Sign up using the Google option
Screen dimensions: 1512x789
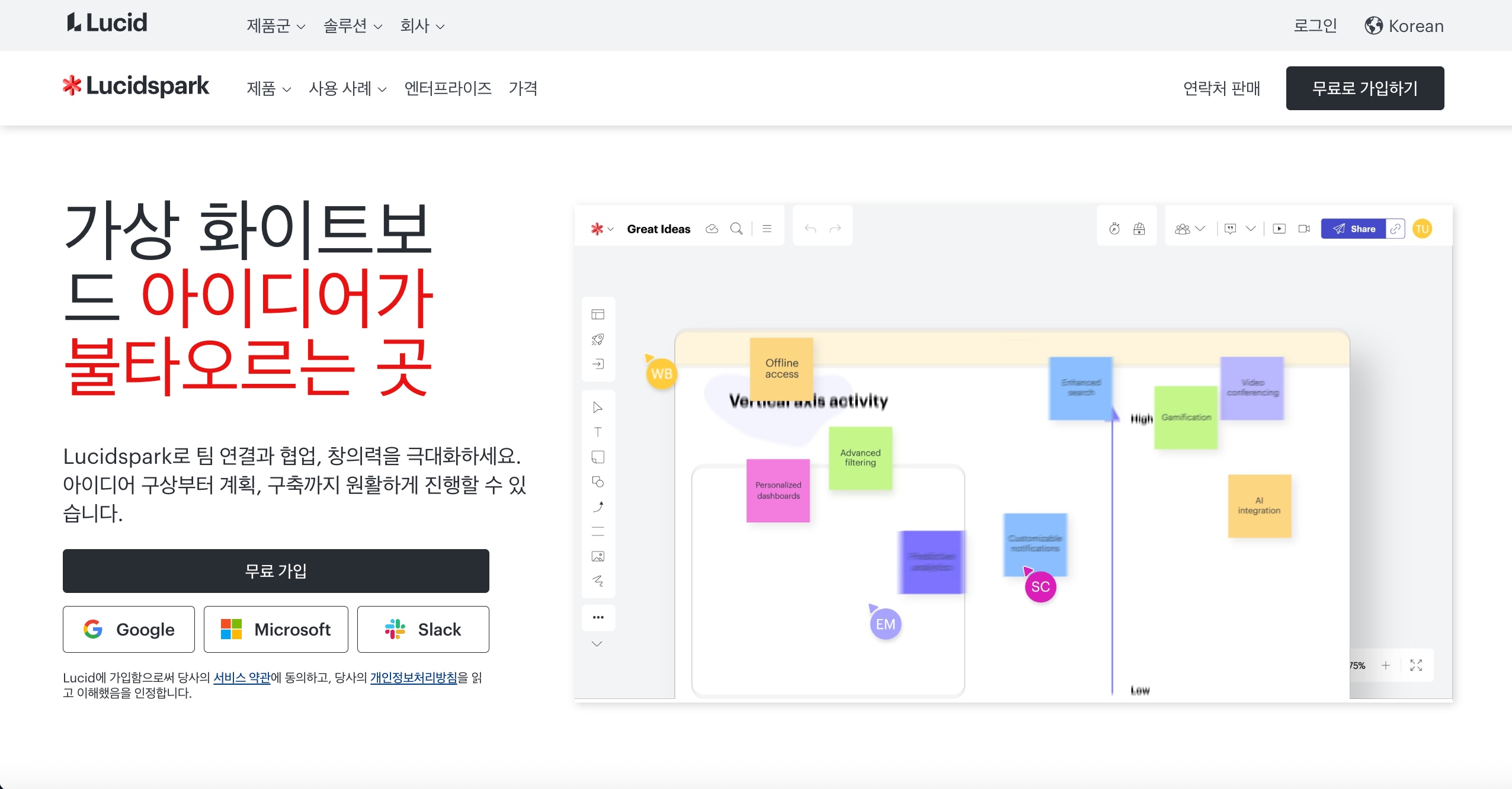pyautogui.click(x=129, y=629)
